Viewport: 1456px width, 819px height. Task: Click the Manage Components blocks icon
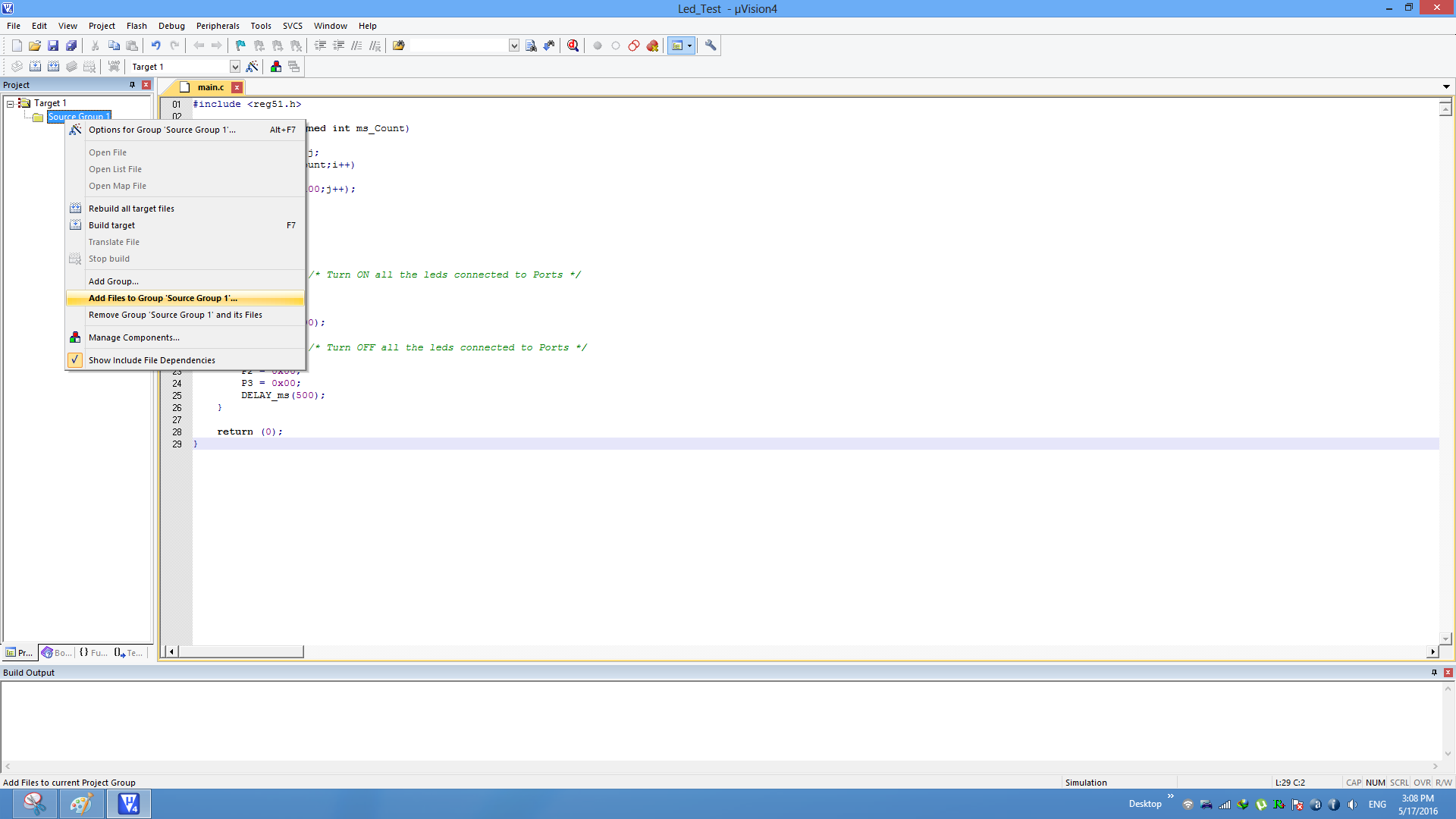(x=276, y=67)
